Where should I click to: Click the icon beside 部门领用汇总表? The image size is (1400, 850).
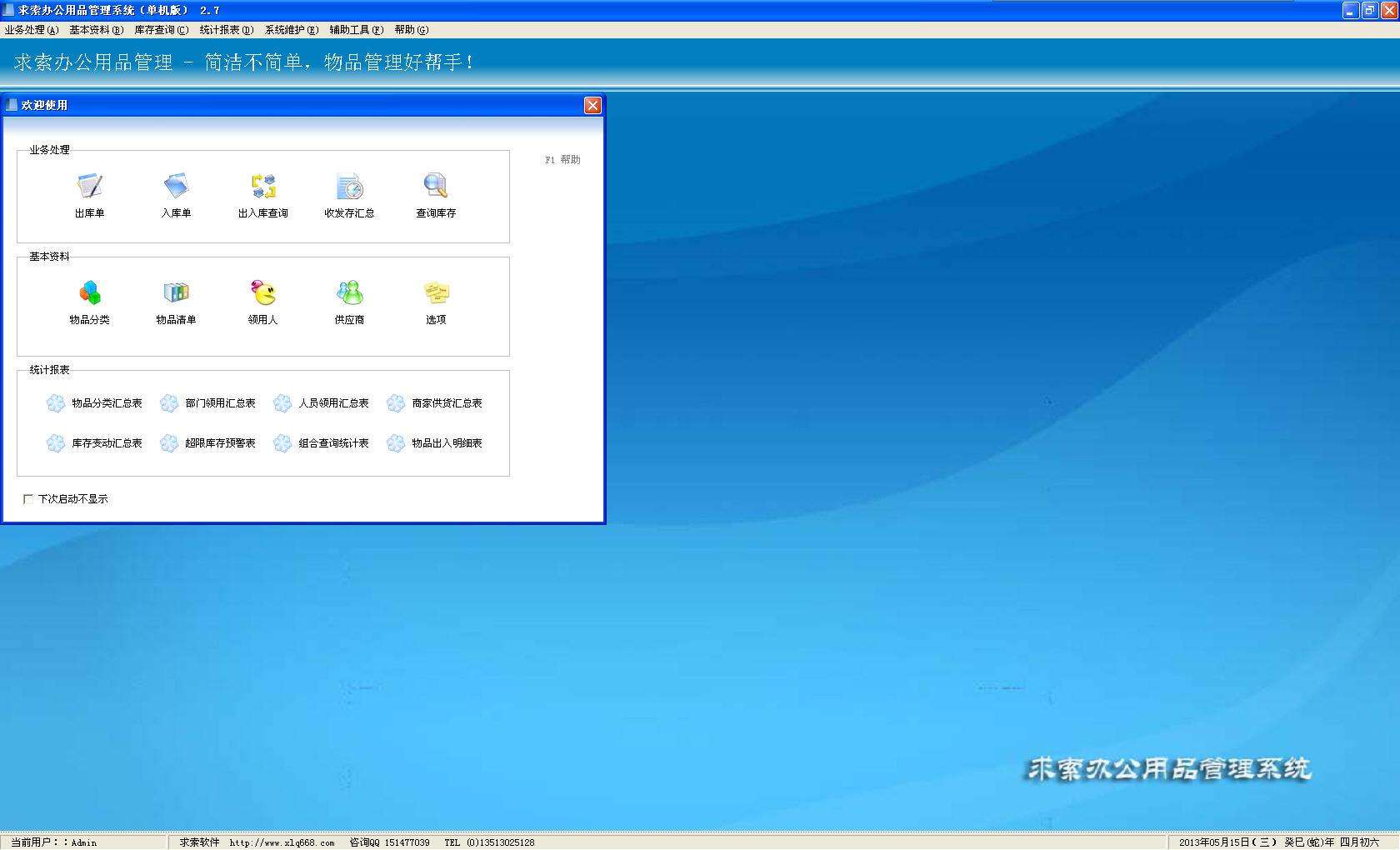(x=169, y=403)
